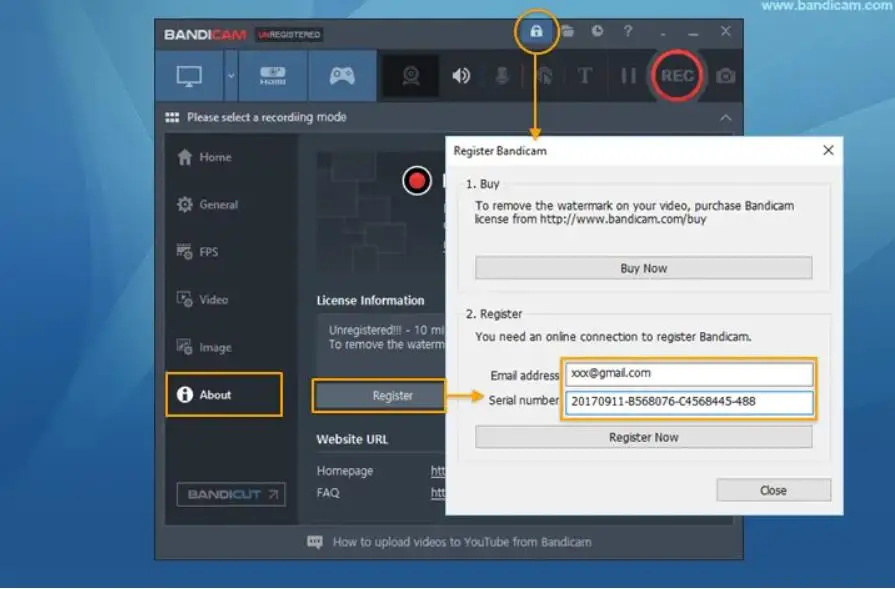This screenshot has height=589, width=895.
Task: Click the FAQ link
Action: [438, 493]
